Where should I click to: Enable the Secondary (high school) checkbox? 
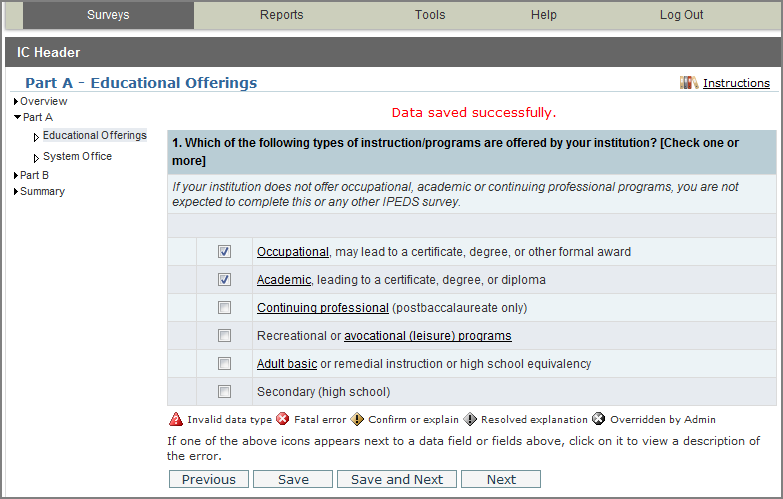224,392
